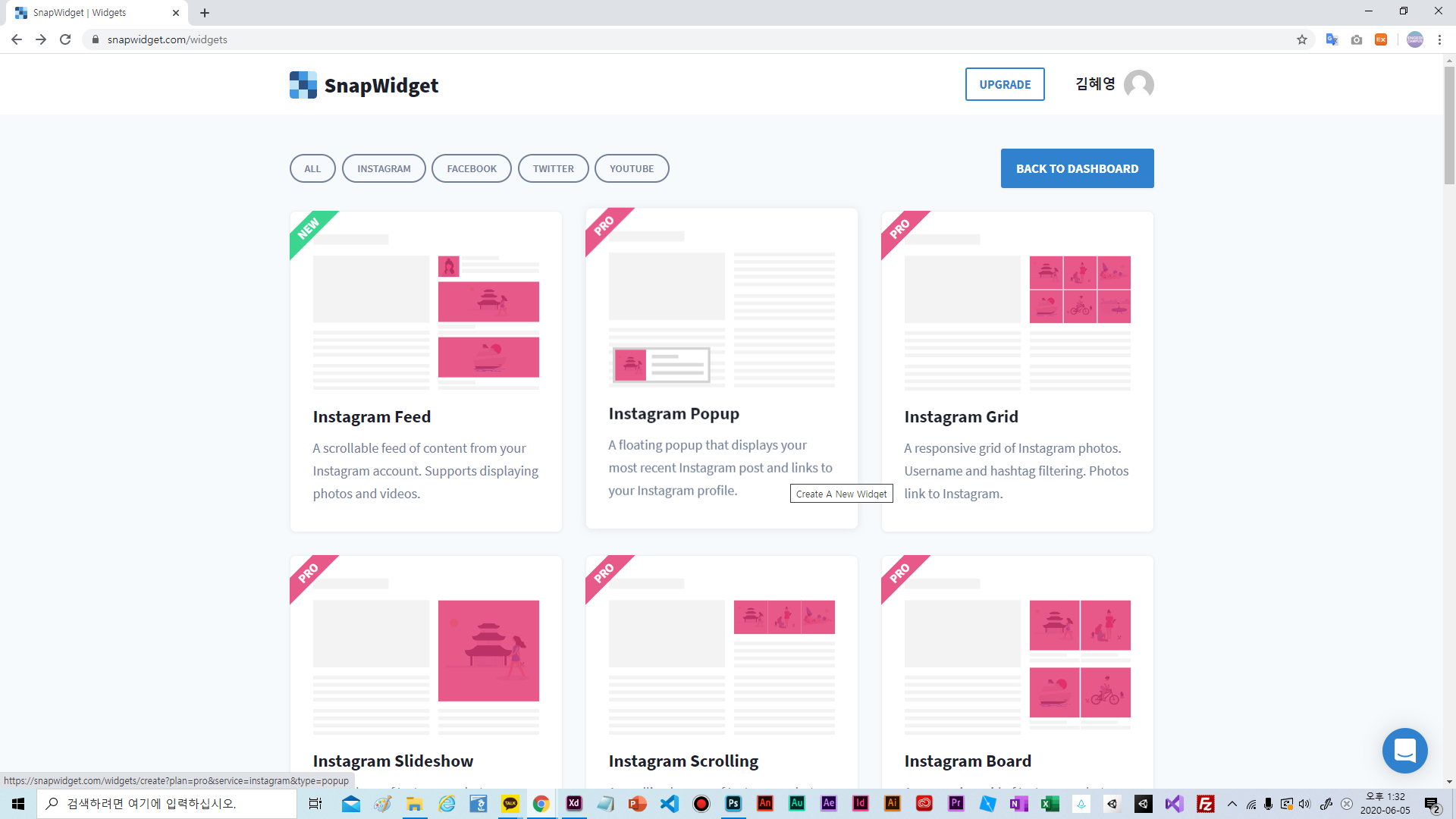
Task: Open Photoshop from the taskbar
Action: coord(733,803)
